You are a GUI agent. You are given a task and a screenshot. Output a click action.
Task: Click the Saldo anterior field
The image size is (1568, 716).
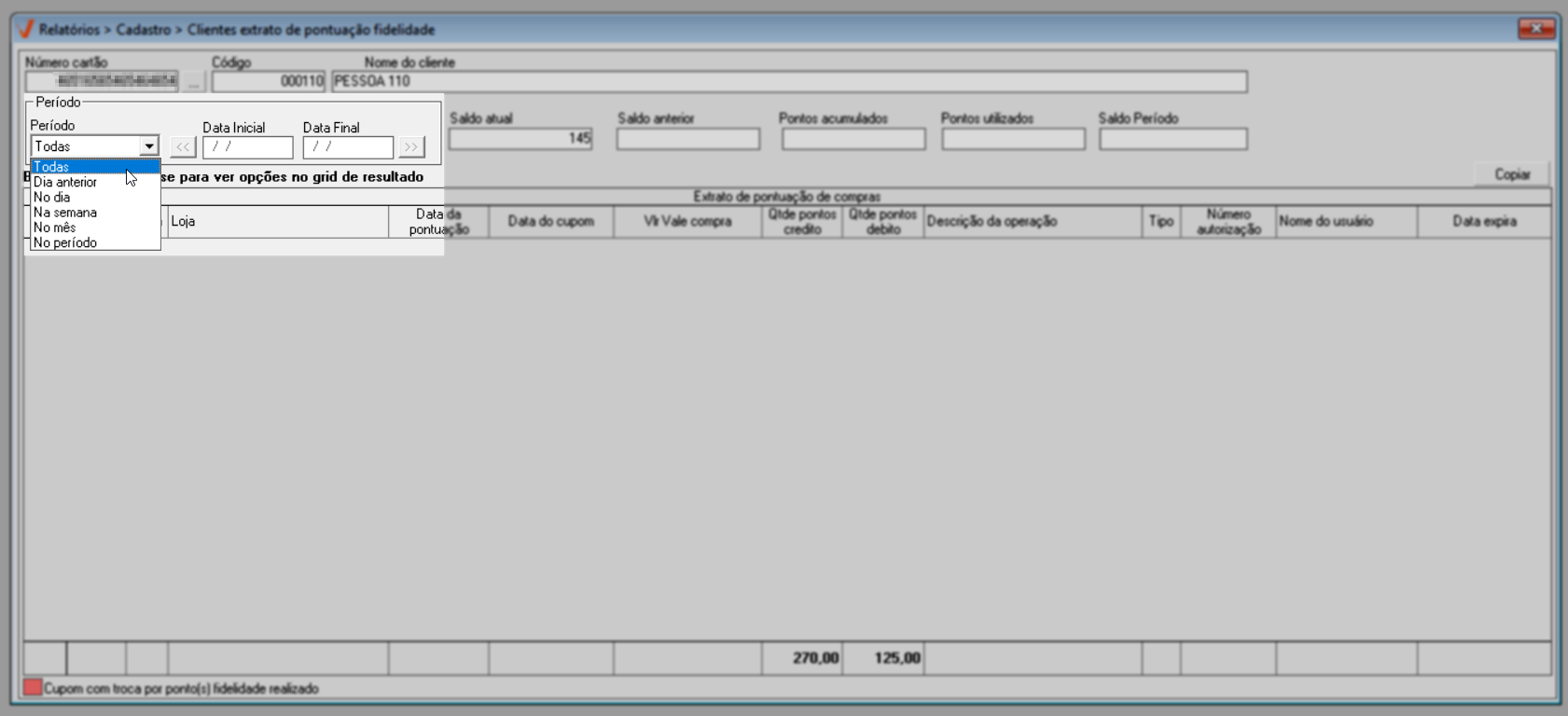688,139
